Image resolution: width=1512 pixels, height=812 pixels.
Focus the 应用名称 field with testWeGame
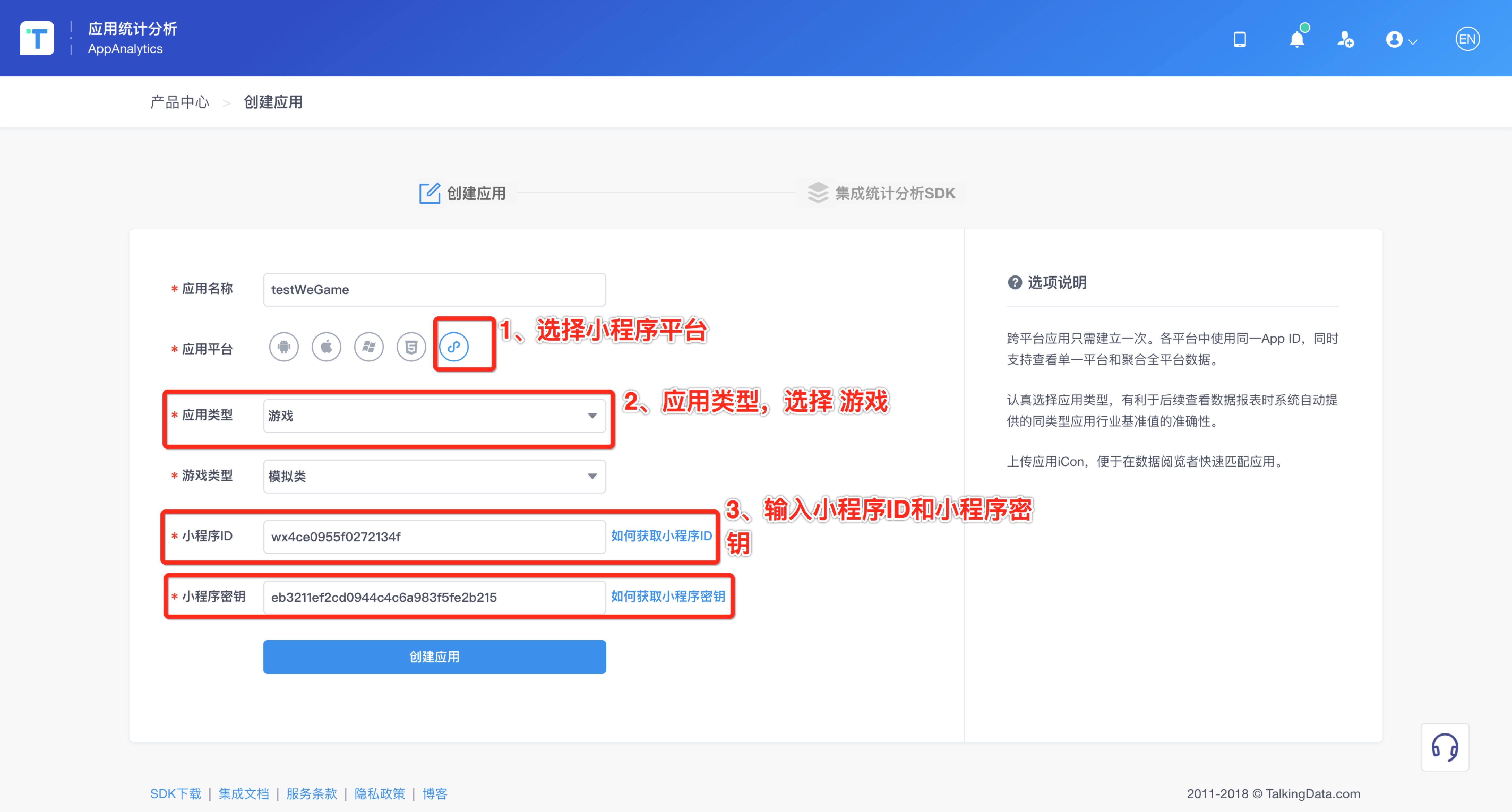pyautogui.click(x=434, y=290)
